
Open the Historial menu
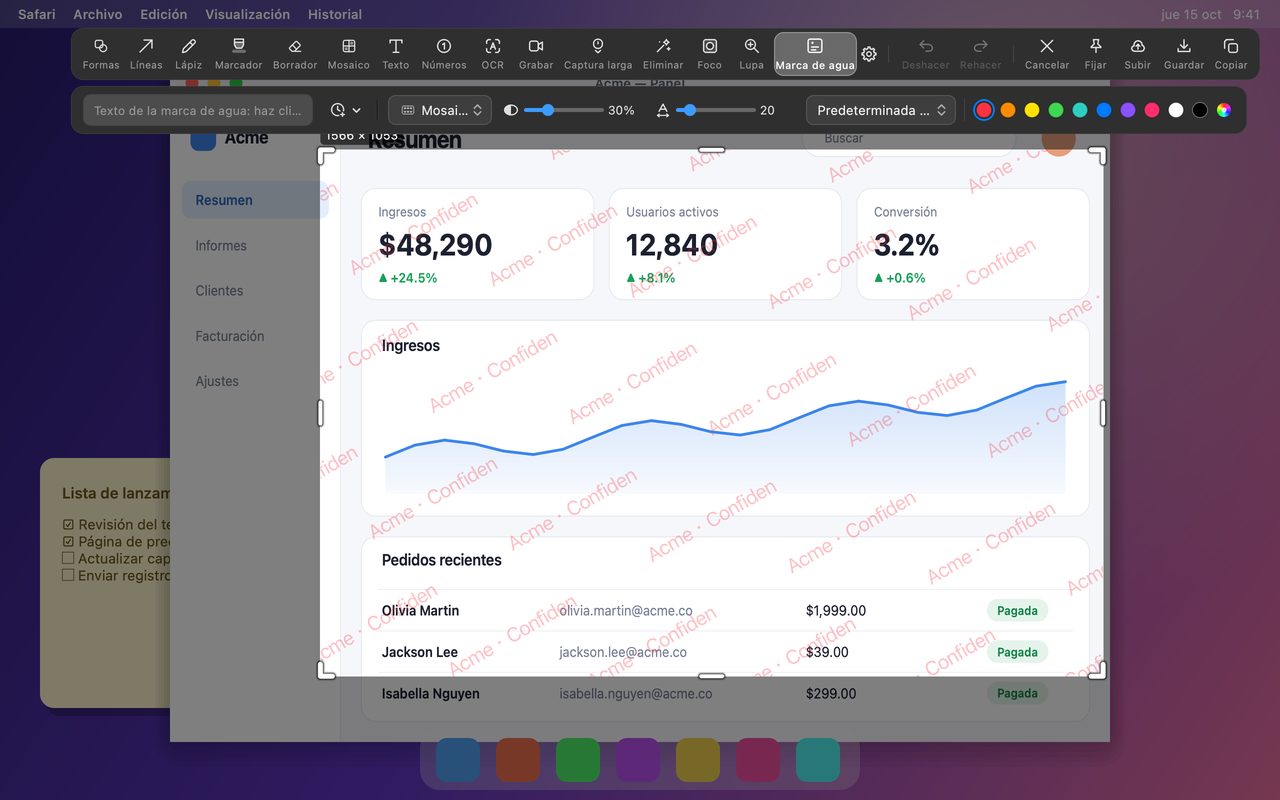tap(335, 14)
